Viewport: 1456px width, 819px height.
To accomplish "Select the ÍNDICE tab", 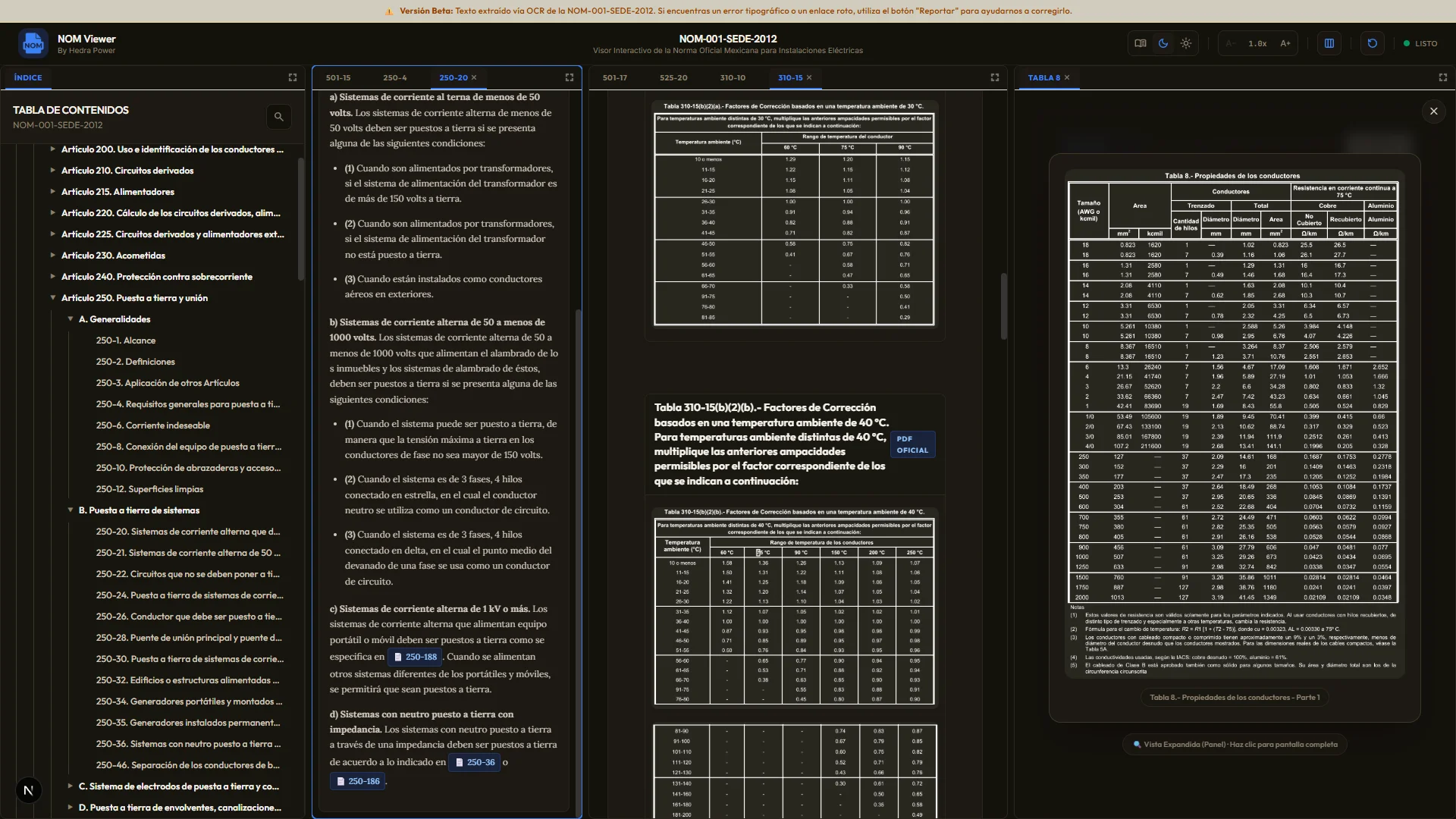I will click(28, 77).
